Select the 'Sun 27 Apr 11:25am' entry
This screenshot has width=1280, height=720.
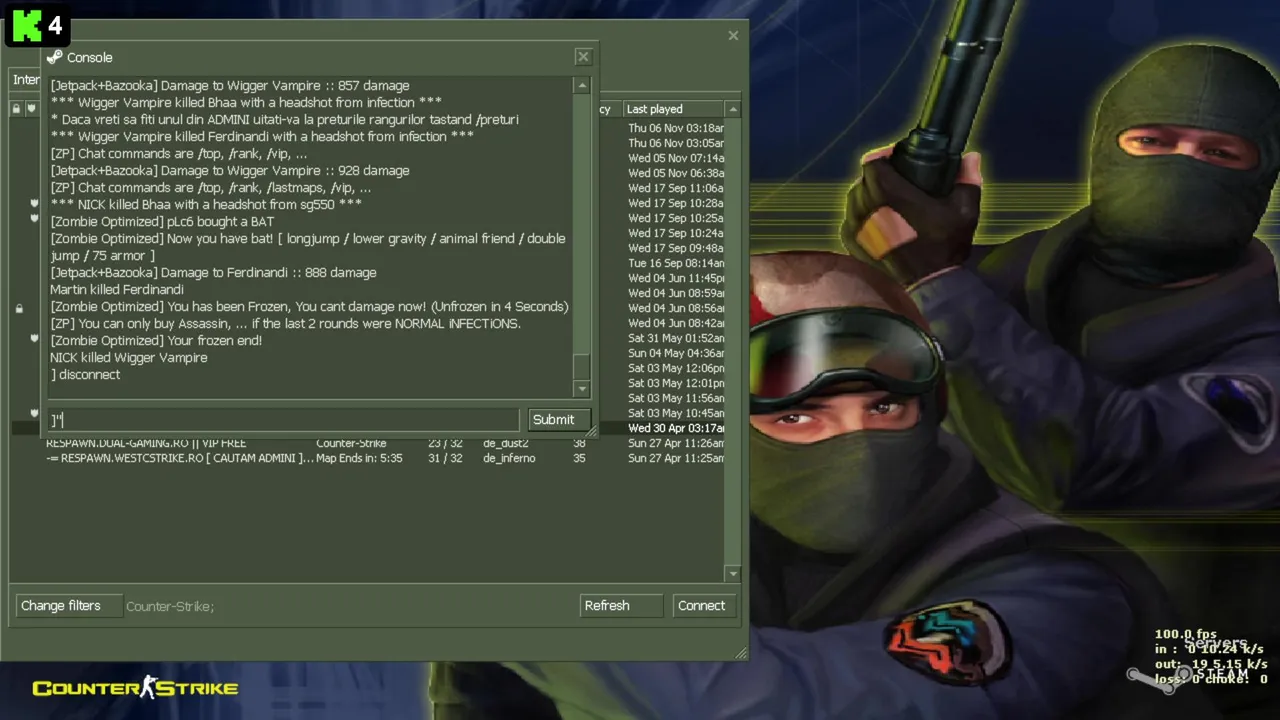click(x=676, y=458)
